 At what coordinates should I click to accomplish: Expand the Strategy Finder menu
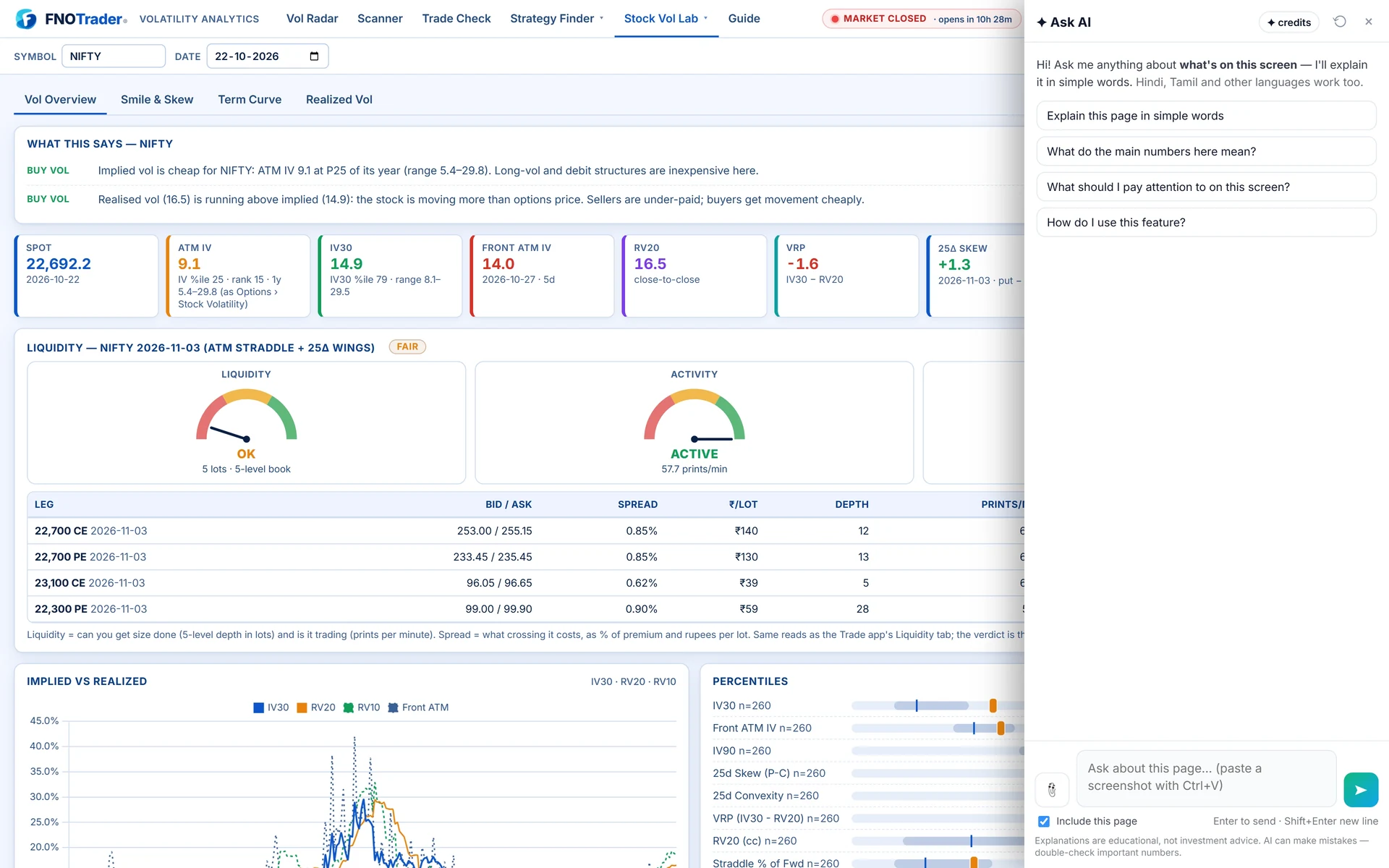556,19
